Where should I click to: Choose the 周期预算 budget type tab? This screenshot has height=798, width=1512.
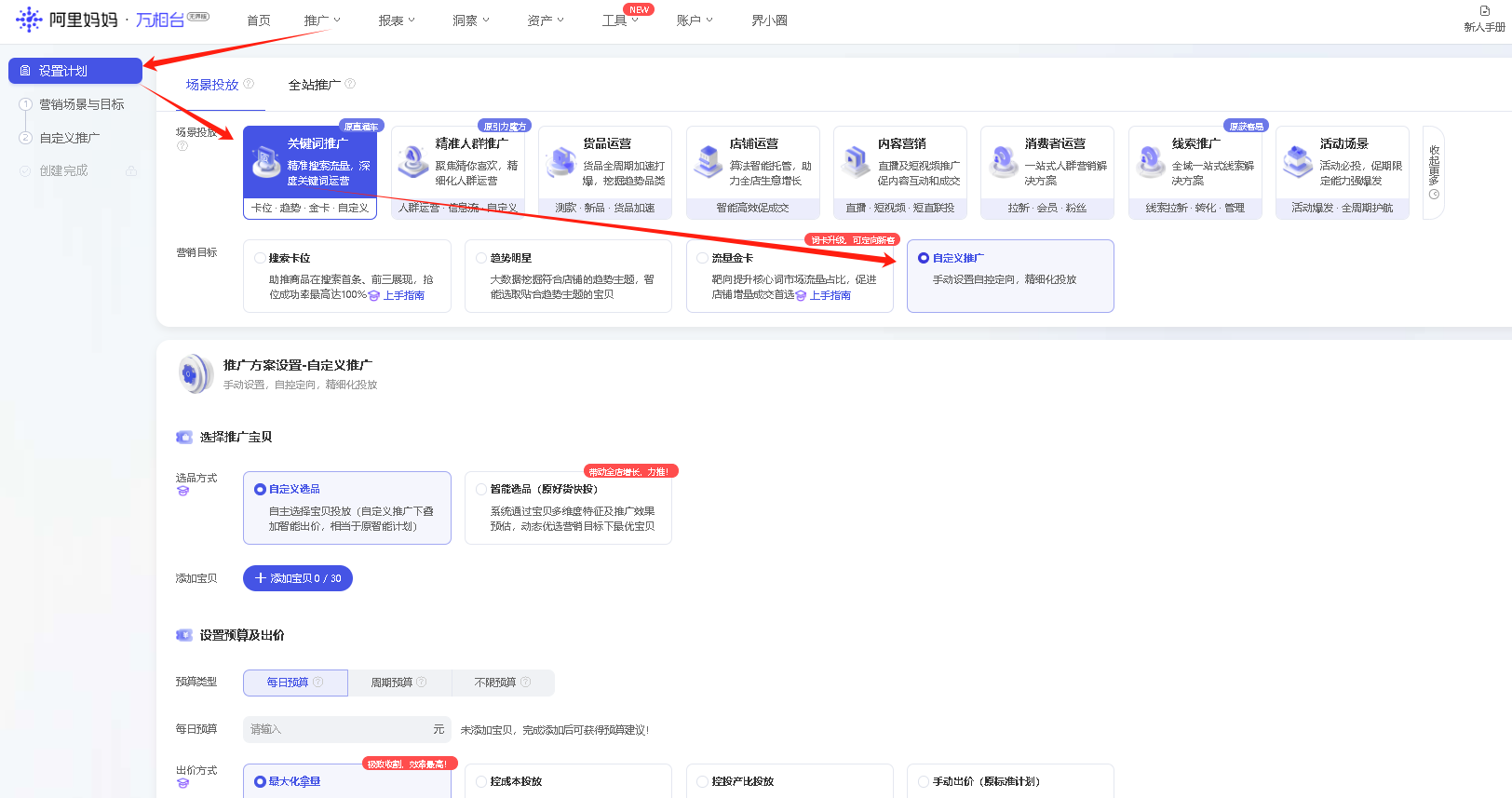click(399, 683)
